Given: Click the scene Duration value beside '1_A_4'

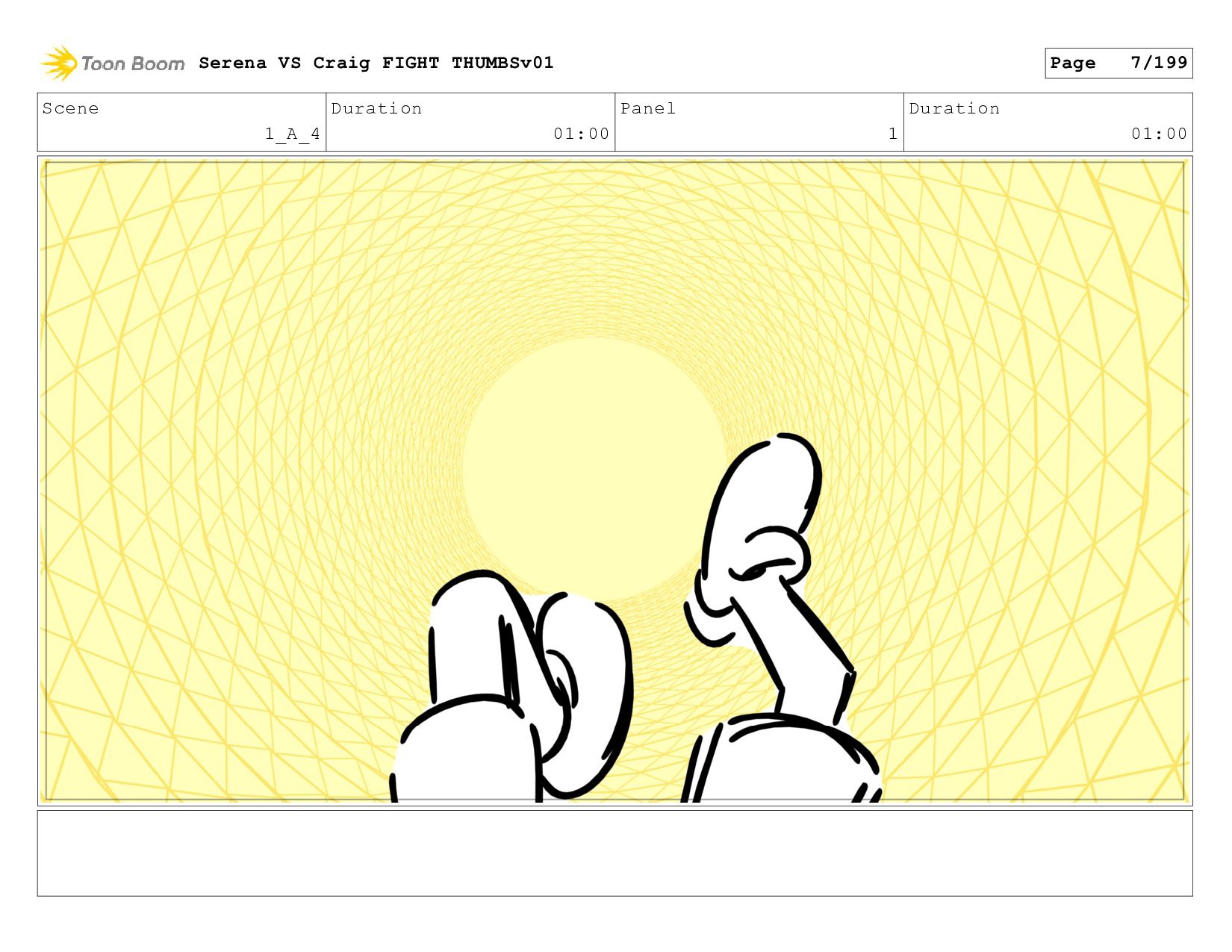Looking at the screenshot, I should coord(581,134).
